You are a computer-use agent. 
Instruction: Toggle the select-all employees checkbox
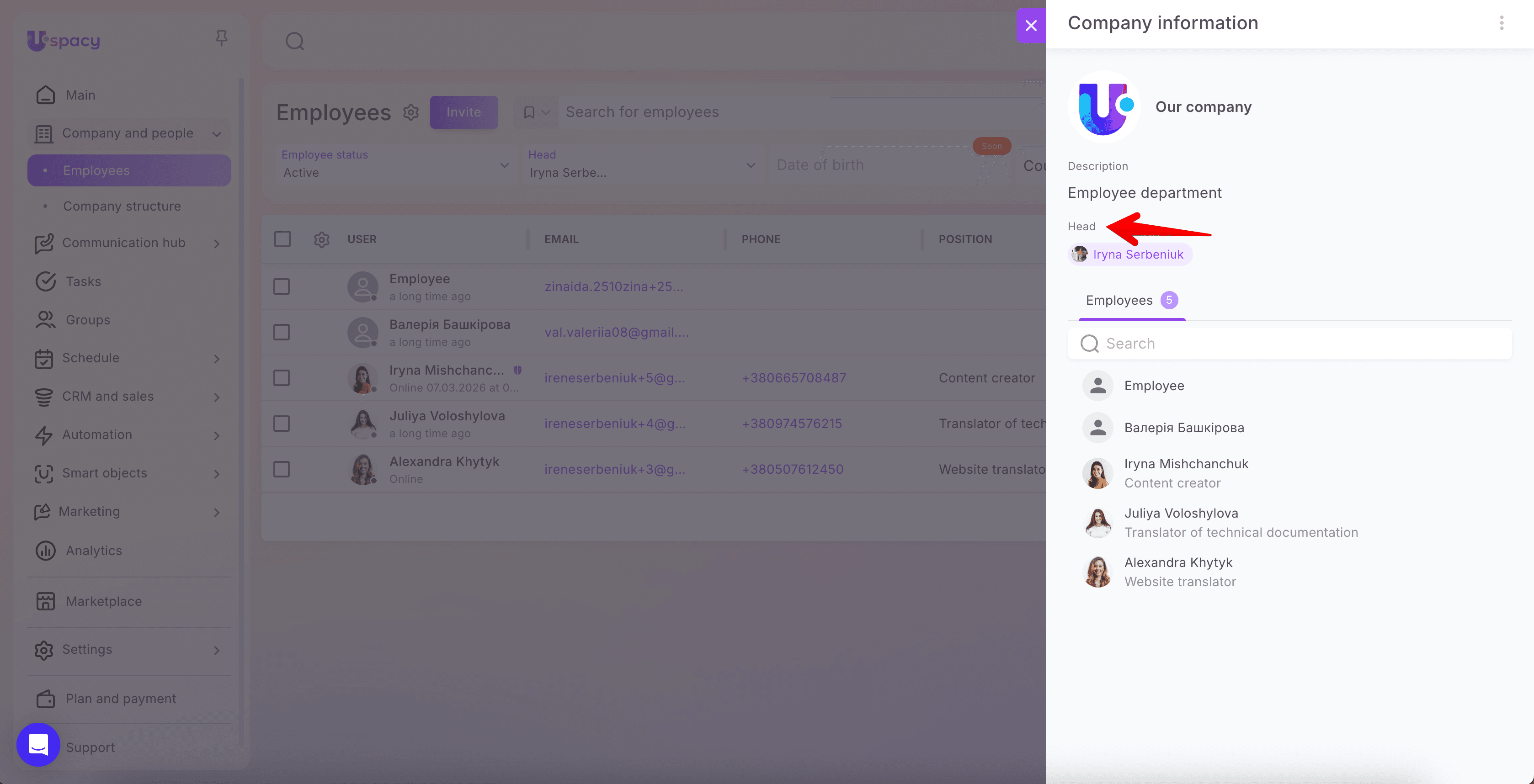[x=282, y=239]
